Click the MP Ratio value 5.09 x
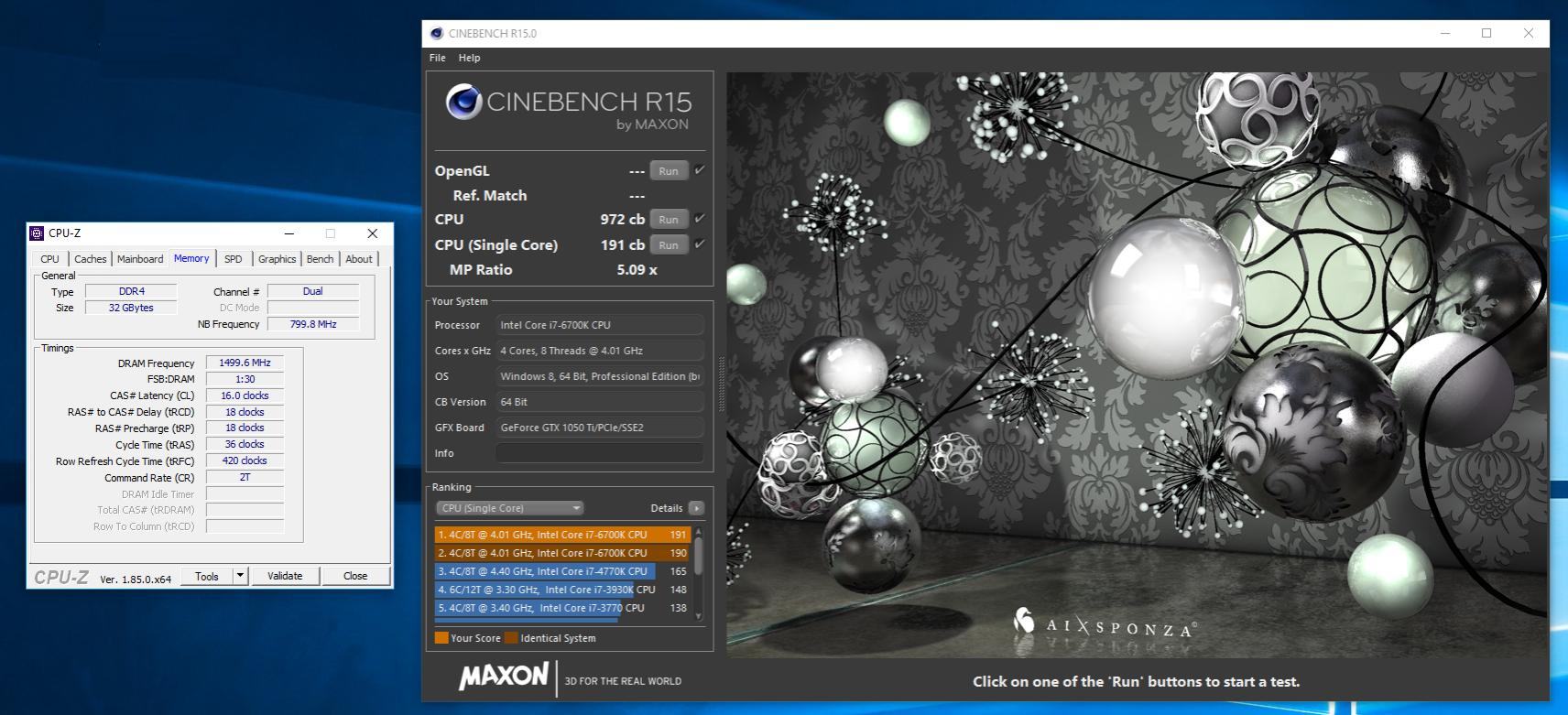This screenshot has width=1568, height=715. 637,270
